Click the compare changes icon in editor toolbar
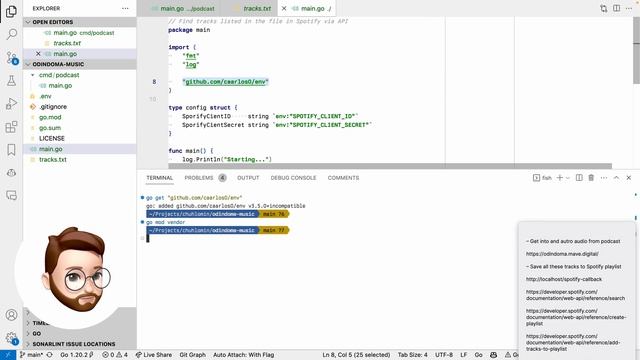 [603, 8]
